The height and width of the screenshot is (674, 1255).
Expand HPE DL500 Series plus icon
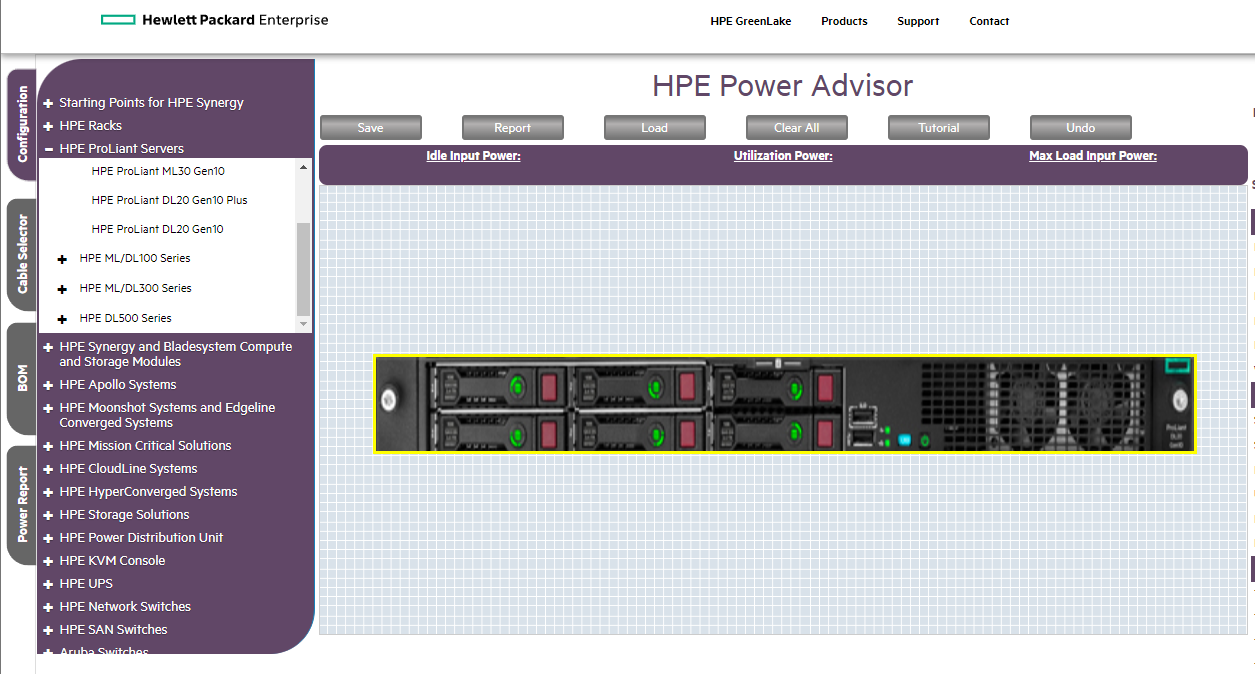[62, 319]
